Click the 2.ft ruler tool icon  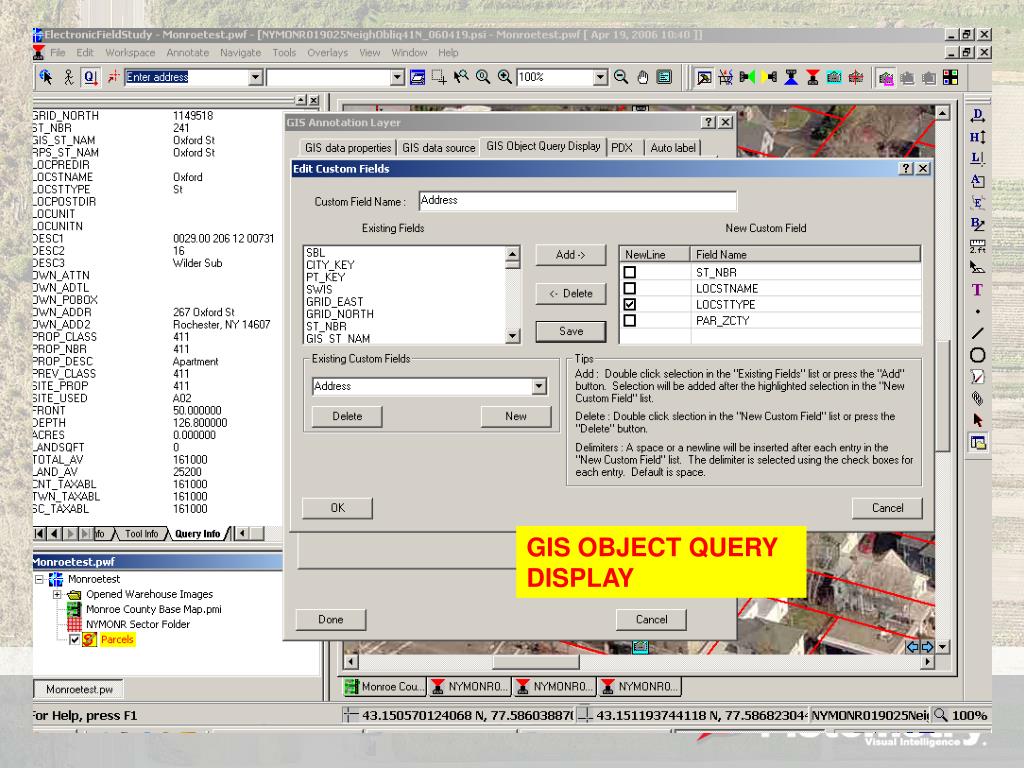tap(977, 246)
